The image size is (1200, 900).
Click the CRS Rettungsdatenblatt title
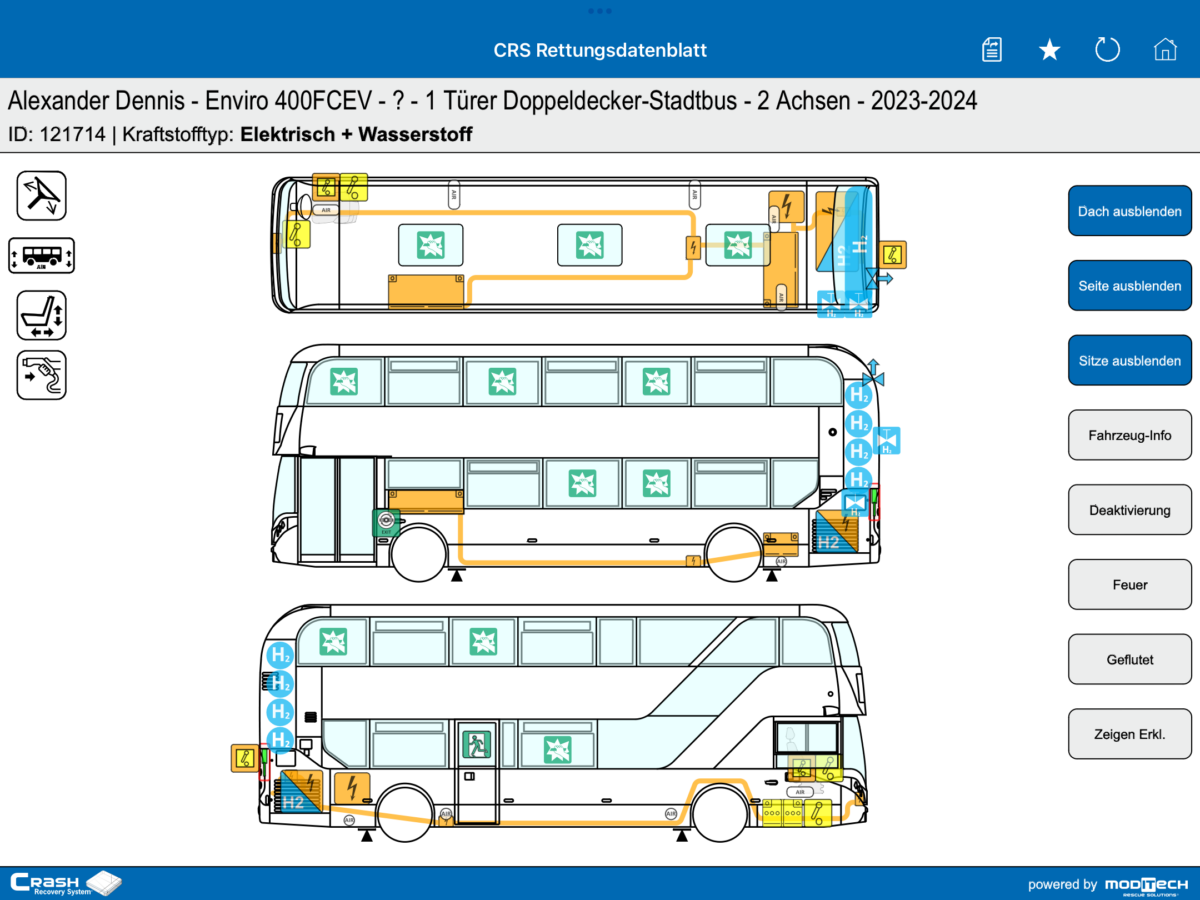600,50
